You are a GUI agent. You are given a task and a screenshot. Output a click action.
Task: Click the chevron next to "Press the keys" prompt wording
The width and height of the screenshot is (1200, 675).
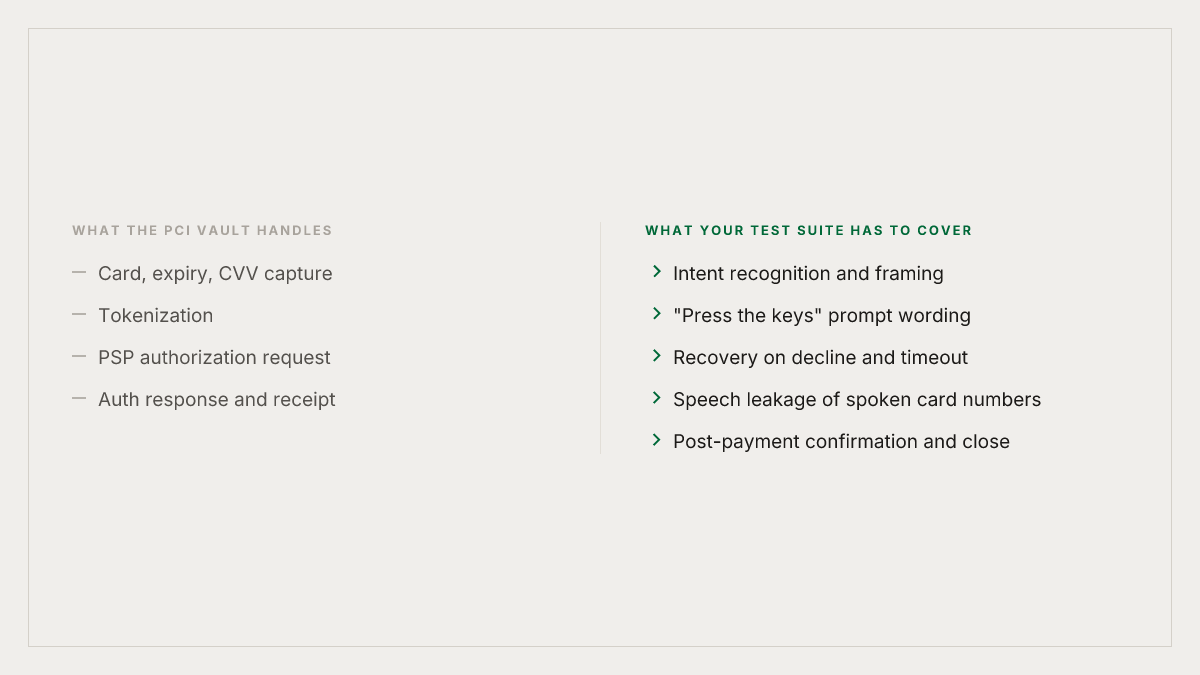click(x=657, y=313)
